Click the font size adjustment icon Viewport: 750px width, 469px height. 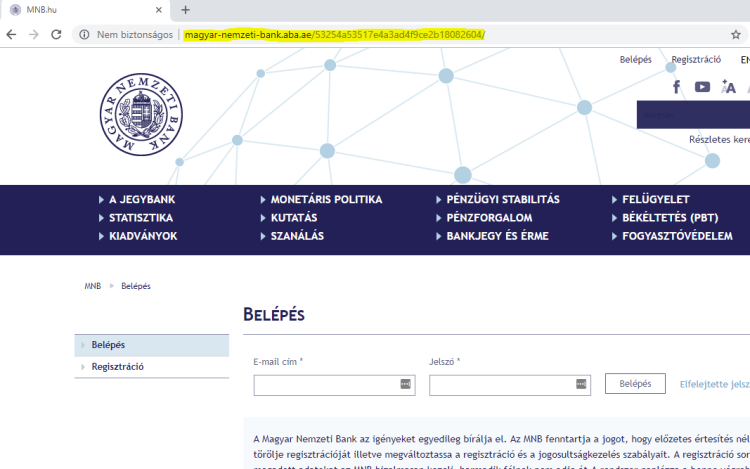click(728, 87)
